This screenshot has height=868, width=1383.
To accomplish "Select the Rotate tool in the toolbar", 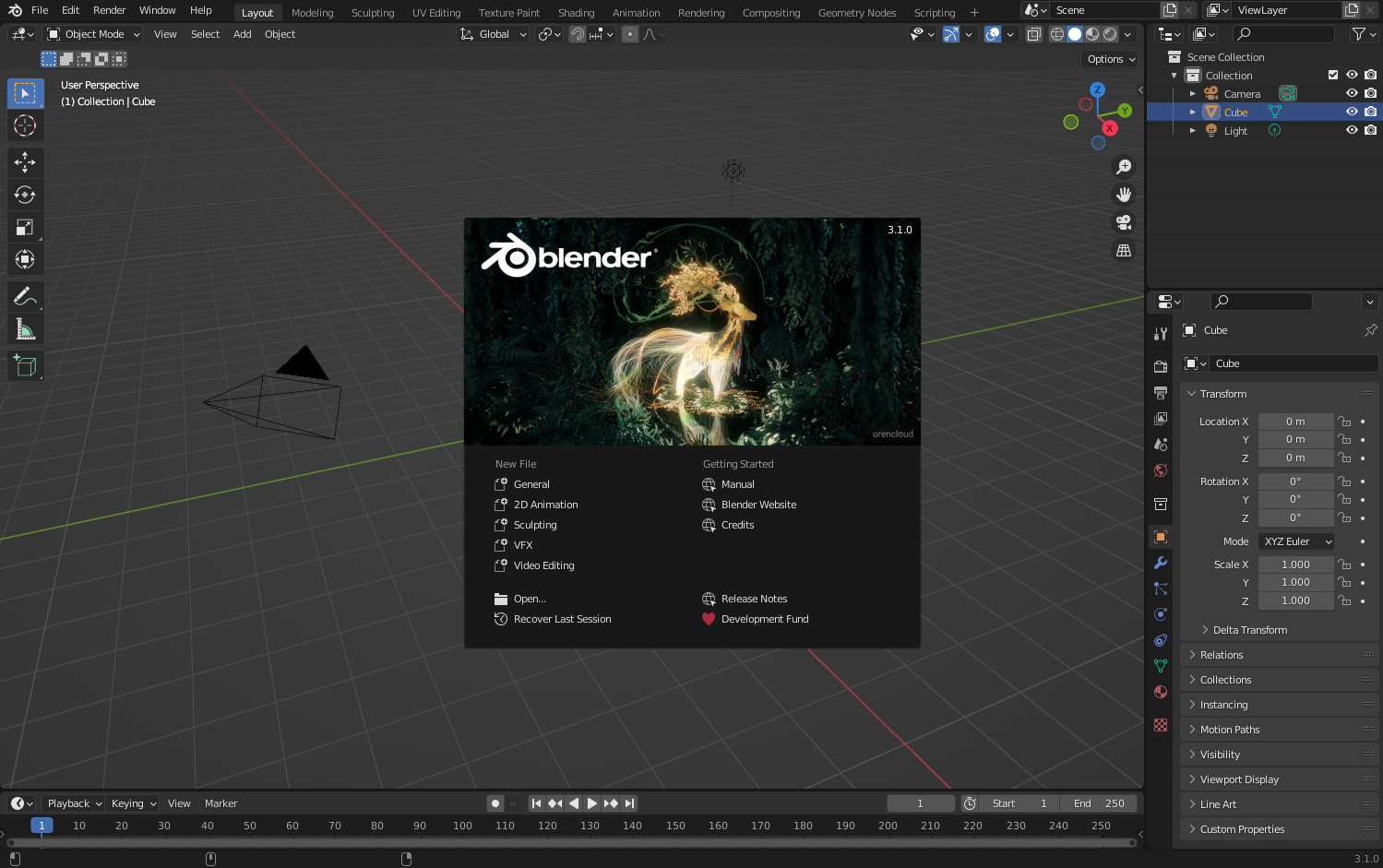I will click(25, 195).
